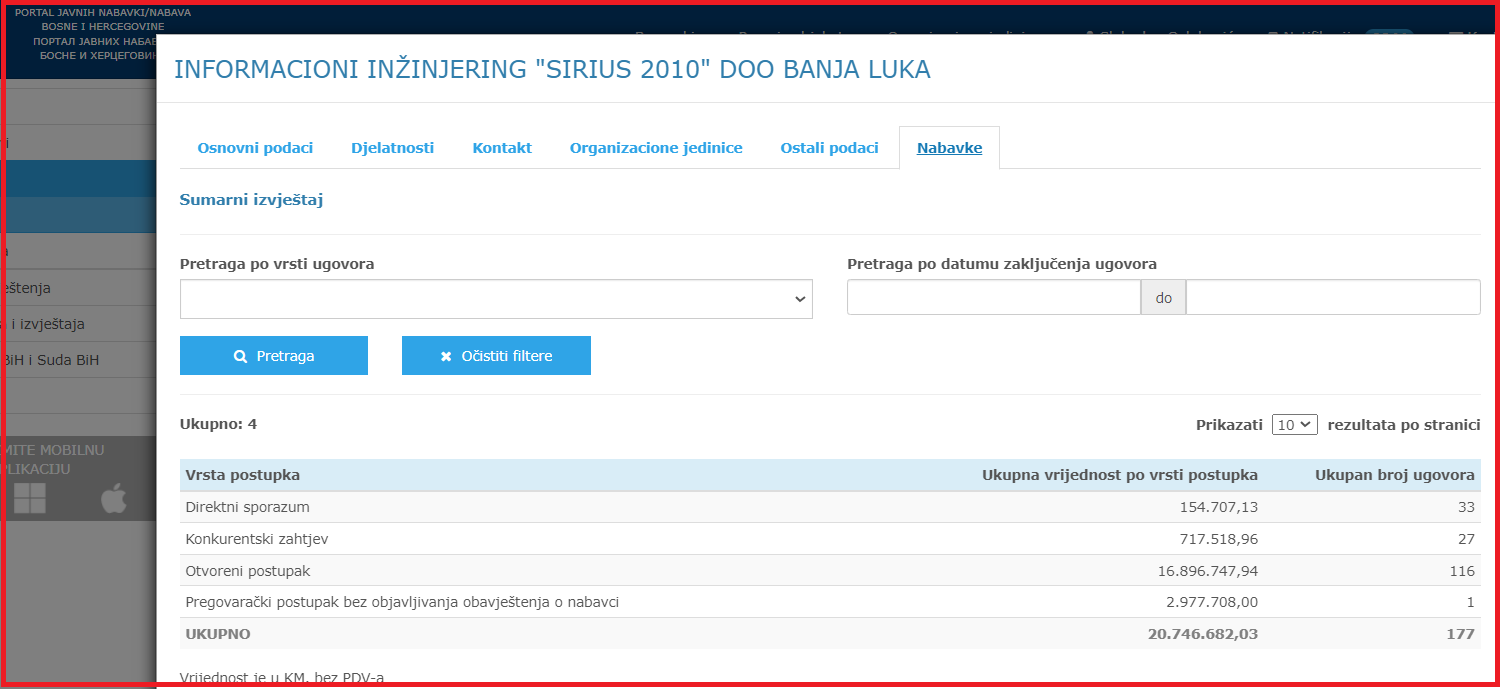This screenshot has height=689, width=1500.
Task: Open the Kontakt tab
Action: [502, 148]
